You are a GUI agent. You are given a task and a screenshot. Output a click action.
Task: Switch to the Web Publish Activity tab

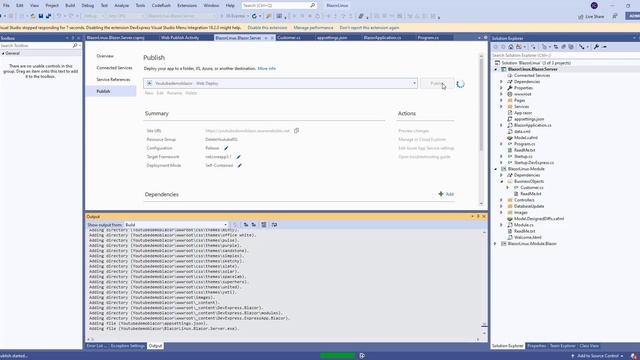pos(180,38)
